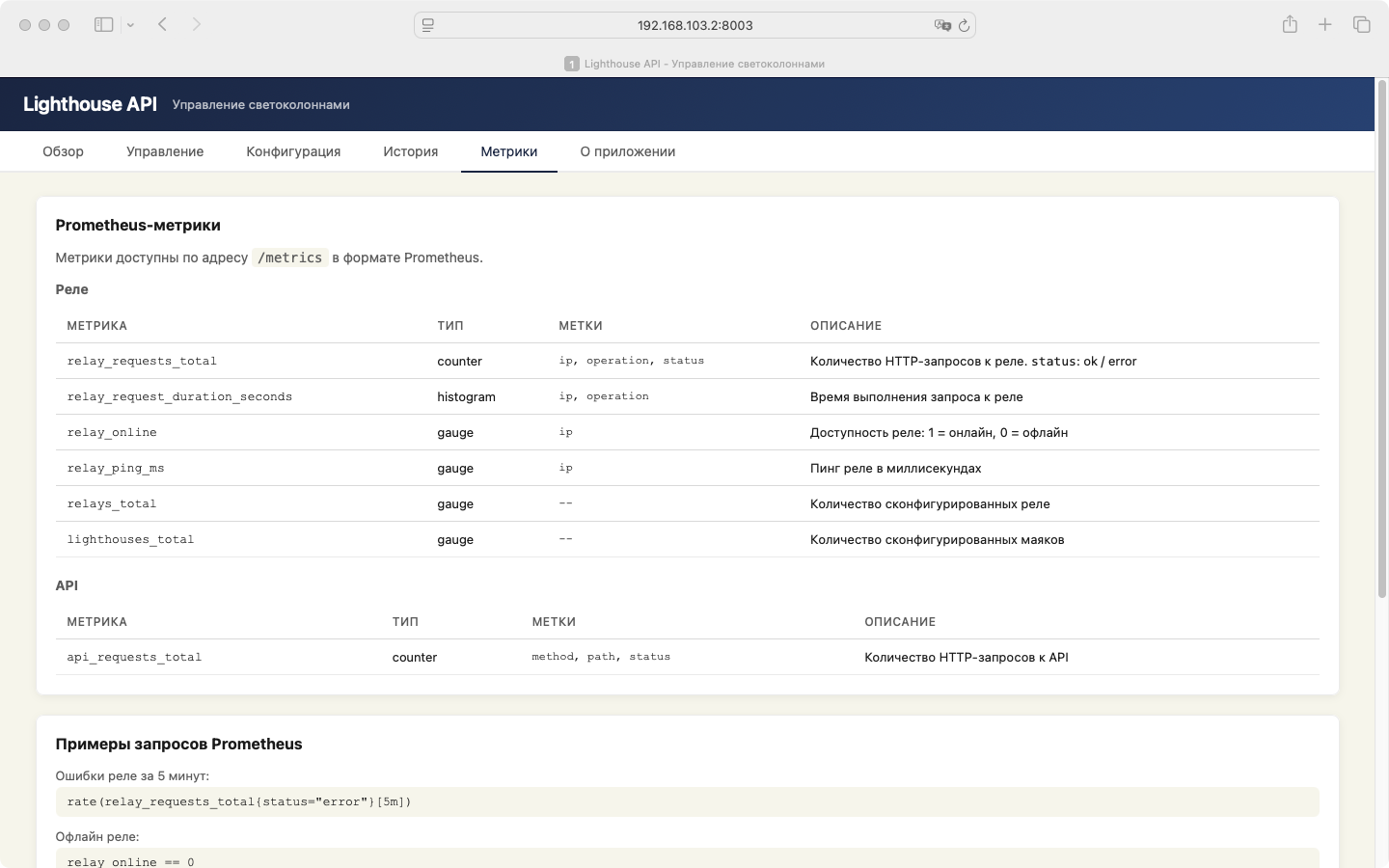1389x868 pixels.
Task: Toggle the Safari sidebar icon
Action: tap(103, 25)
